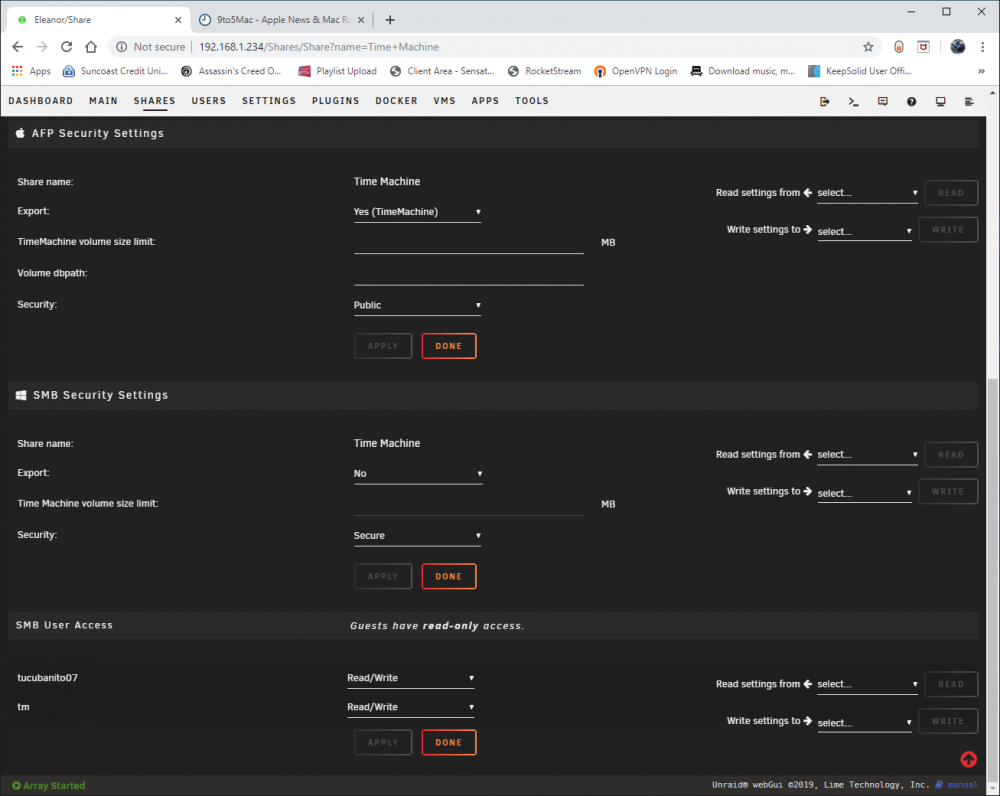Open tucubanito07 access dropdown
Viewport: 1000px width, 796px height.
pos(411,678)
